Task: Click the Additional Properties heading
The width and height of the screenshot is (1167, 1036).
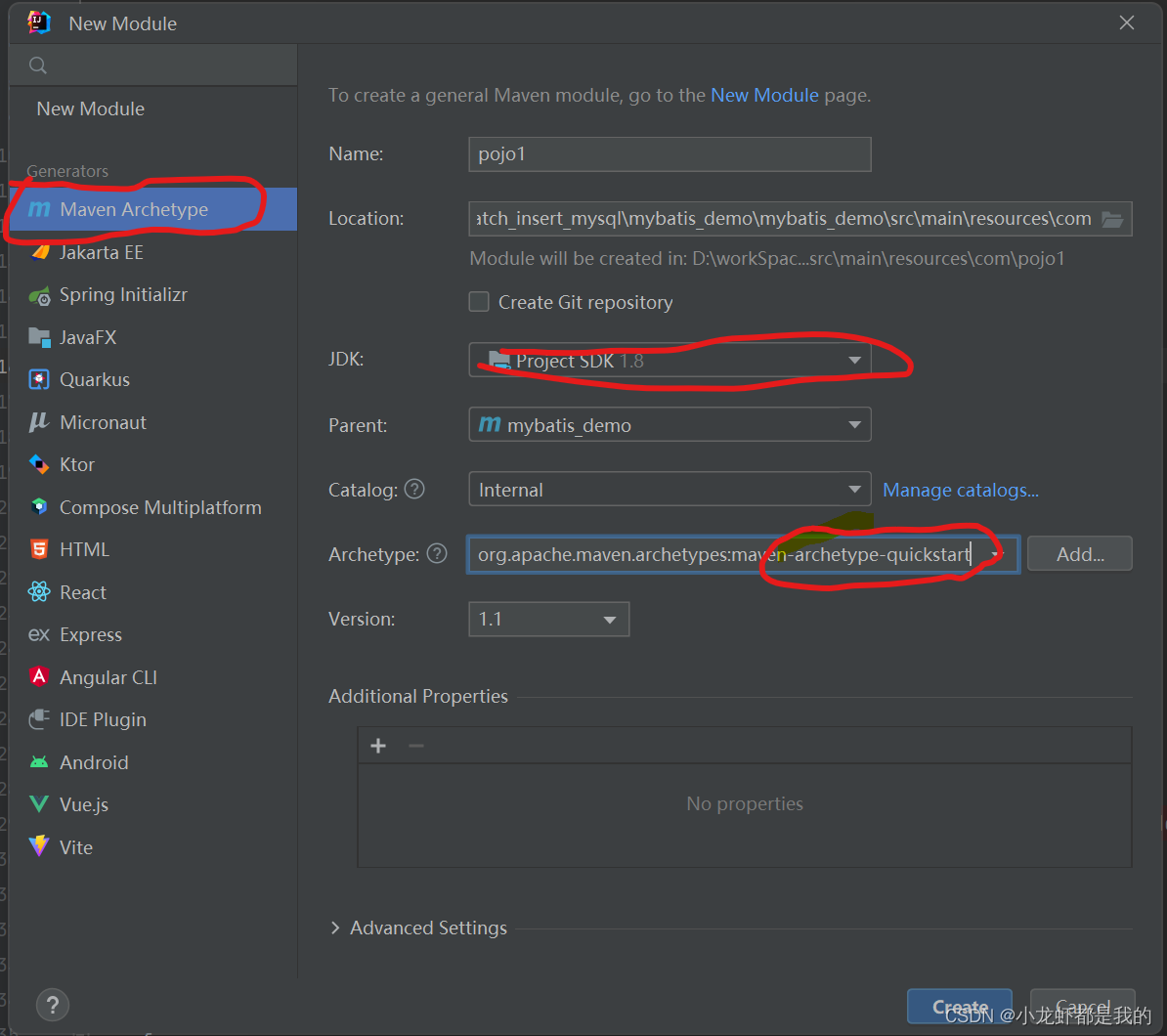Action: pyautogui.click(x=418, y=696)
